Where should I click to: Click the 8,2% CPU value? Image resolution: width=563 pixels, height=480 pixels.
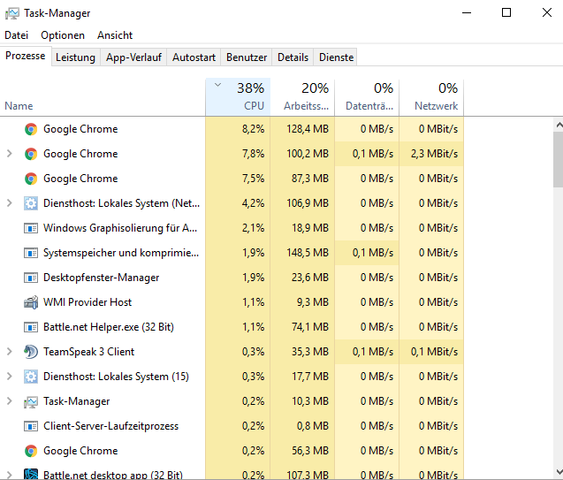(253, 129)
